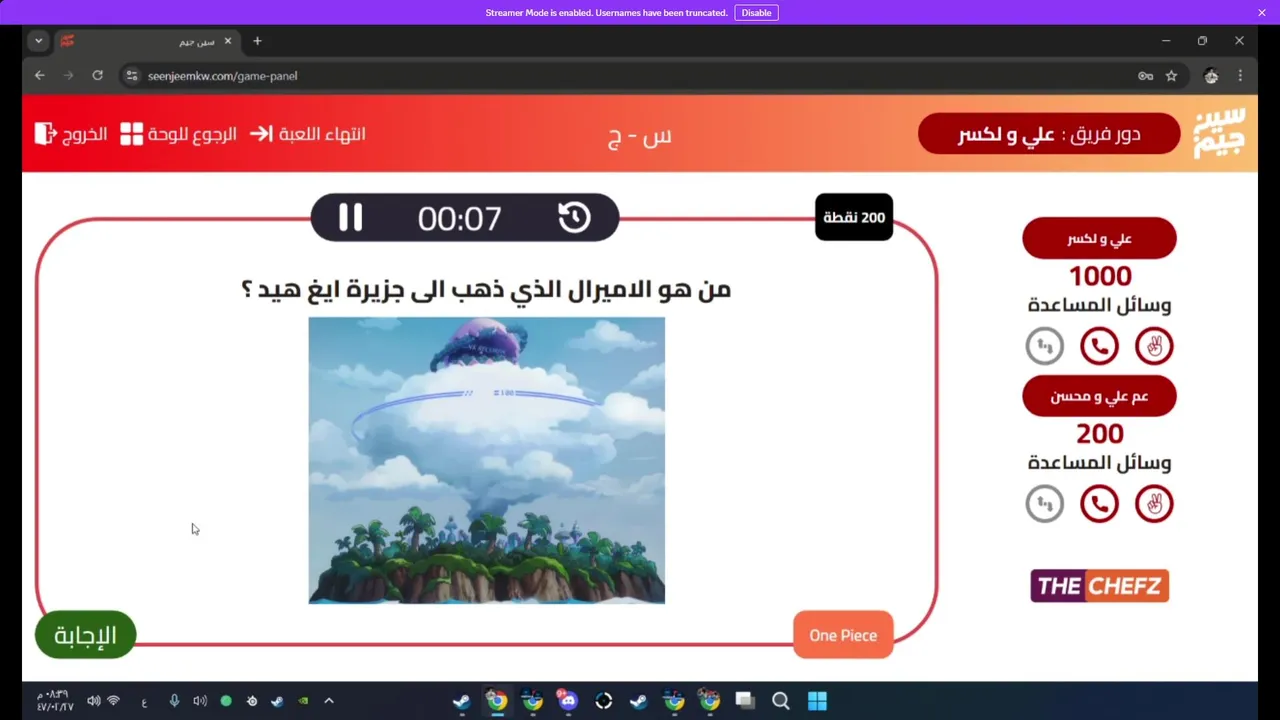Use the phone call lifeline for عم علي و محسن

[x=1099, y=504]
